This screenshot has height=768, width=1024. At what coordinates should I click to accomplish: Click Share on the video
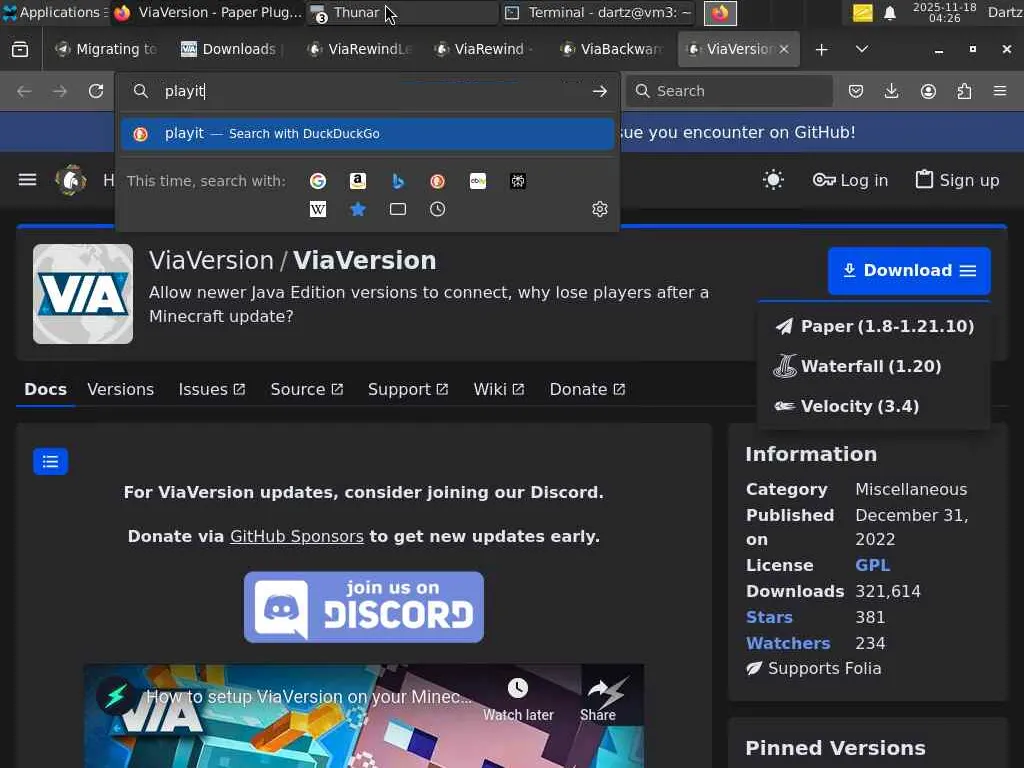pos(598,700)
